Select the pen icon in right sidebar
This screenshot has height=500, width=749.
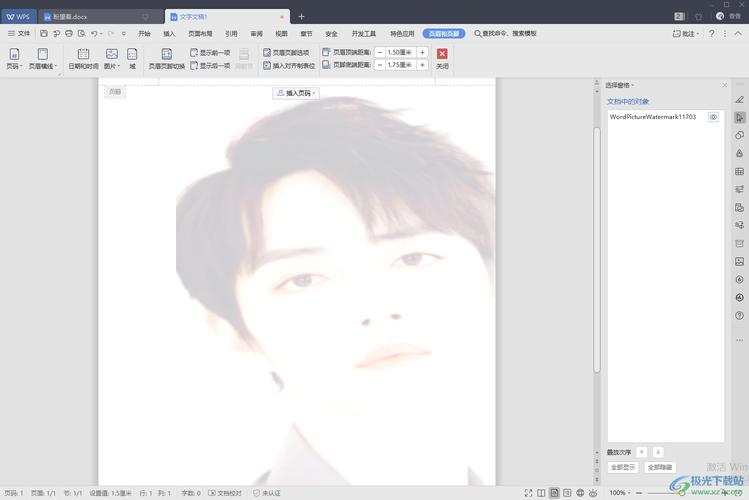[739, 99]
